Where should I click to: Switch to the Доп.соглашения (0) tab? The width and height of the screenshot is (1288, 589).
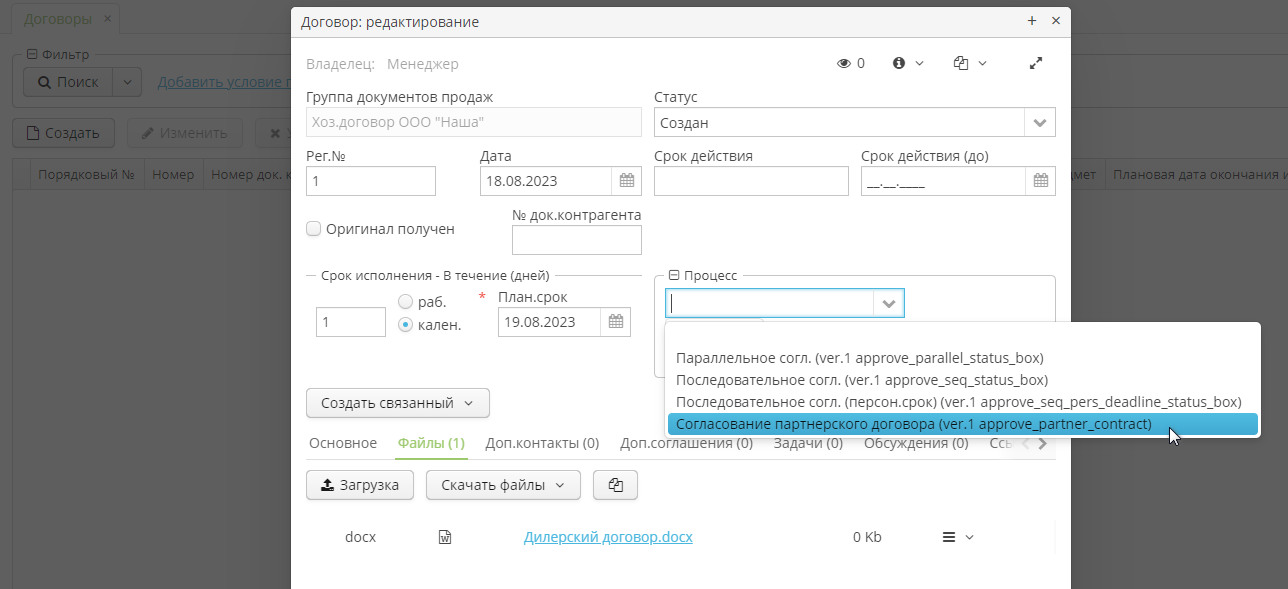click(x=686, y=442)
